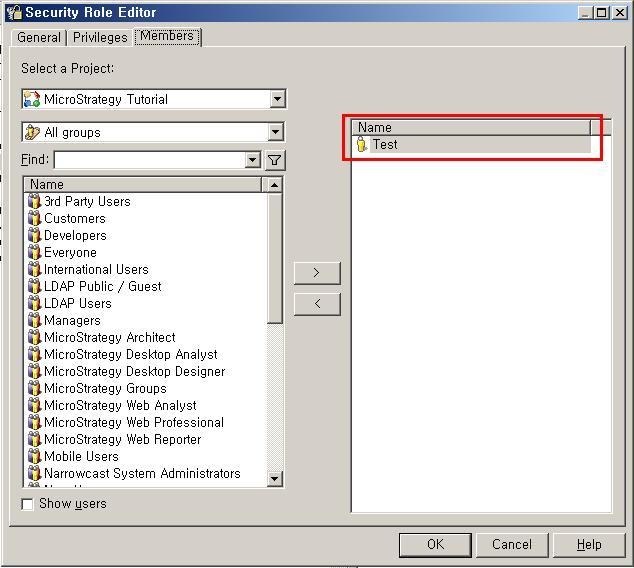Click the International Users group icon

coord(34,269)
